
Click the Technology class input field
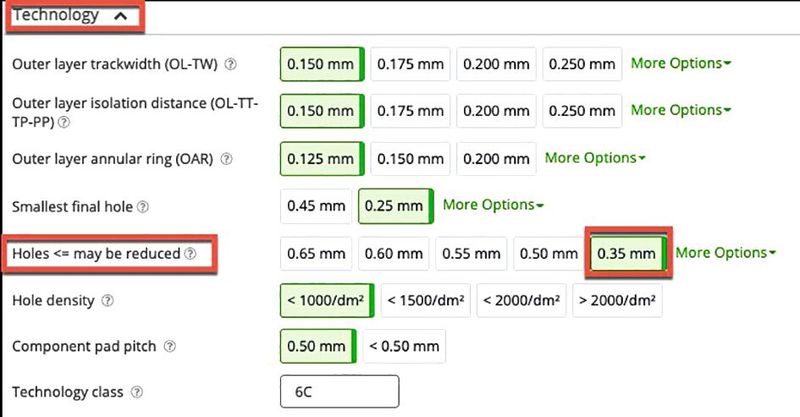[x=339, y=392]
